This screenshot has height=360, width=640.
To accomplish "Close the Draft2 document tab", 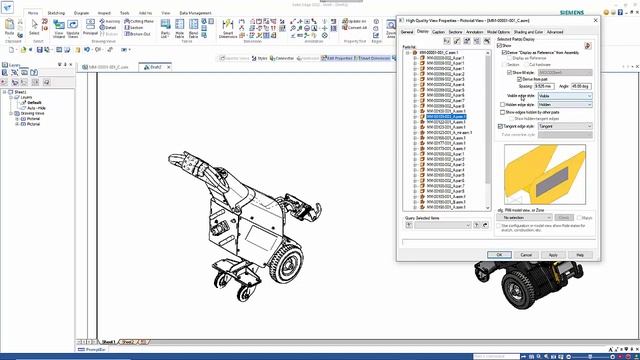I will [169, 67].
